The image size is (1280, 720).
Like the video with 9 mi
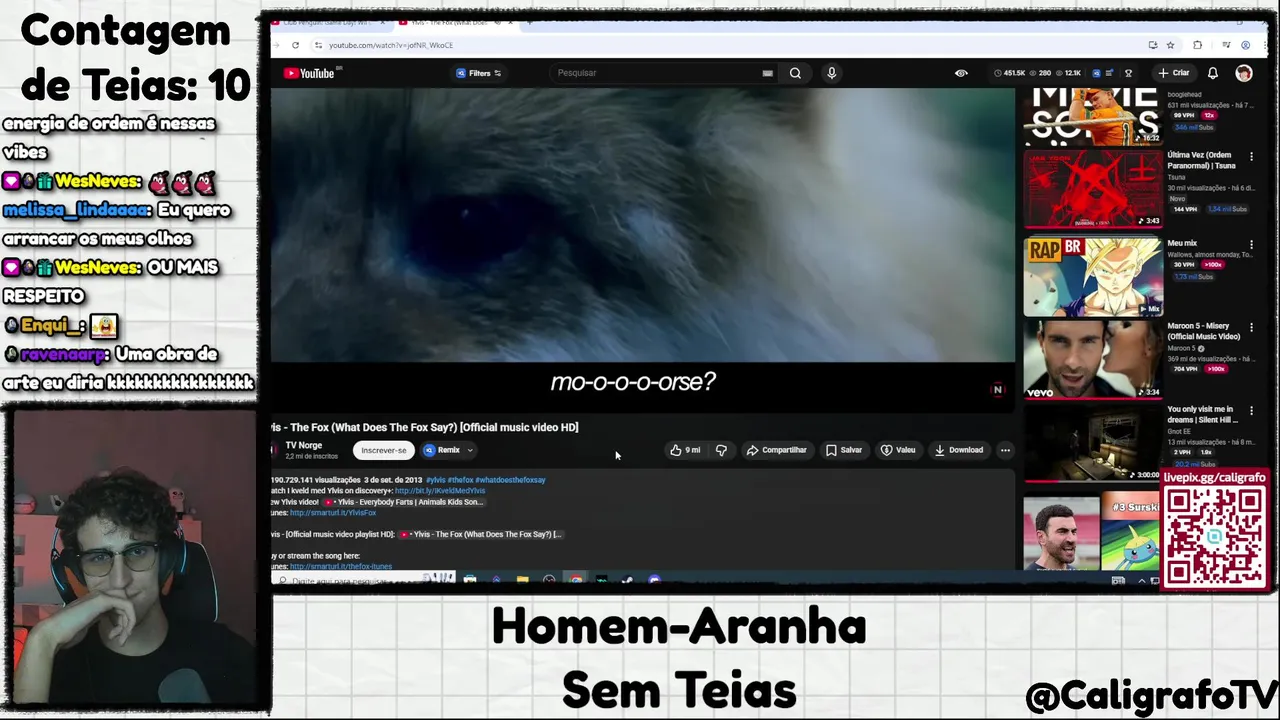click(685, 450)
